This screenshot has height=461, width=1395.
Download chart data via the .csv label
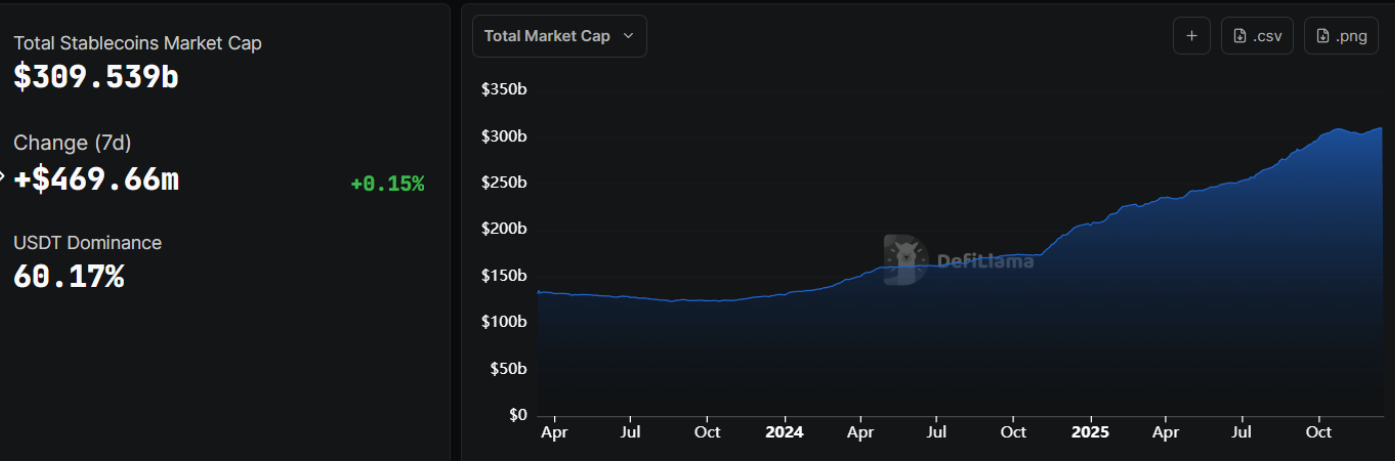point(1267,36)
